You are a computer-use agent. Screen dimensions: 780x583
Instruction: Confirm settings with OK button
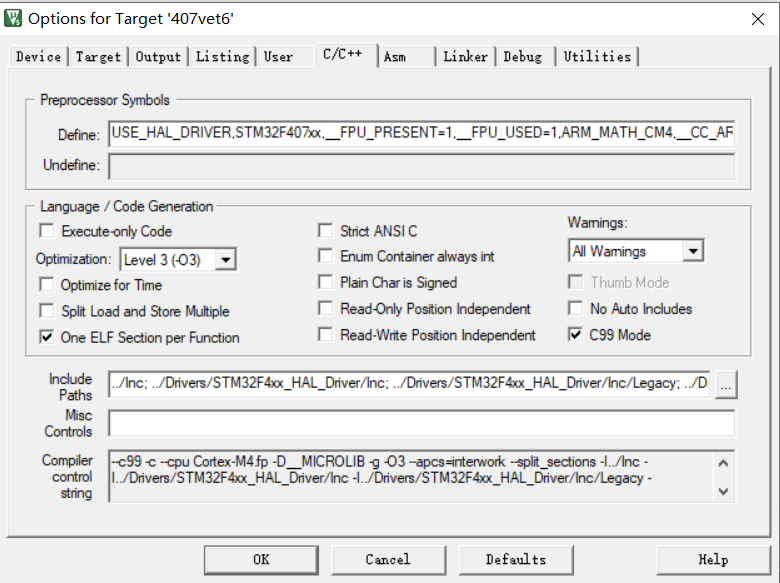tap(261, 560)
